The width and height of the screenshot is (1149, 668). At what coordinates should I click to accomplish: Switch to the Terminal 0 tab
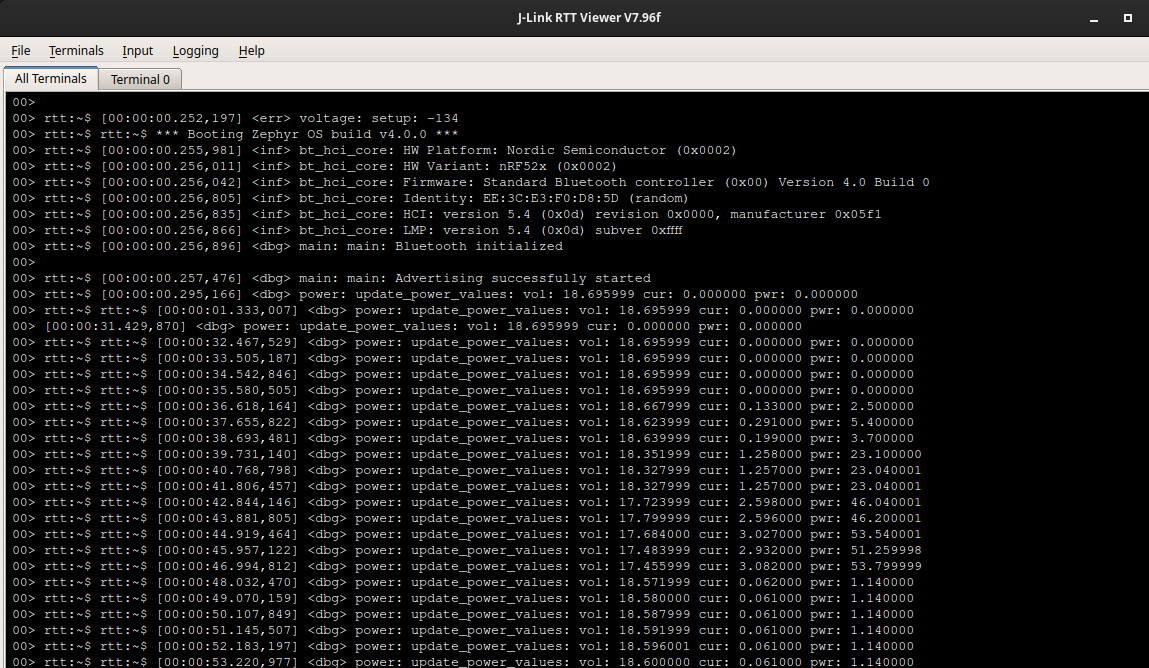click(x=140, y=79)
